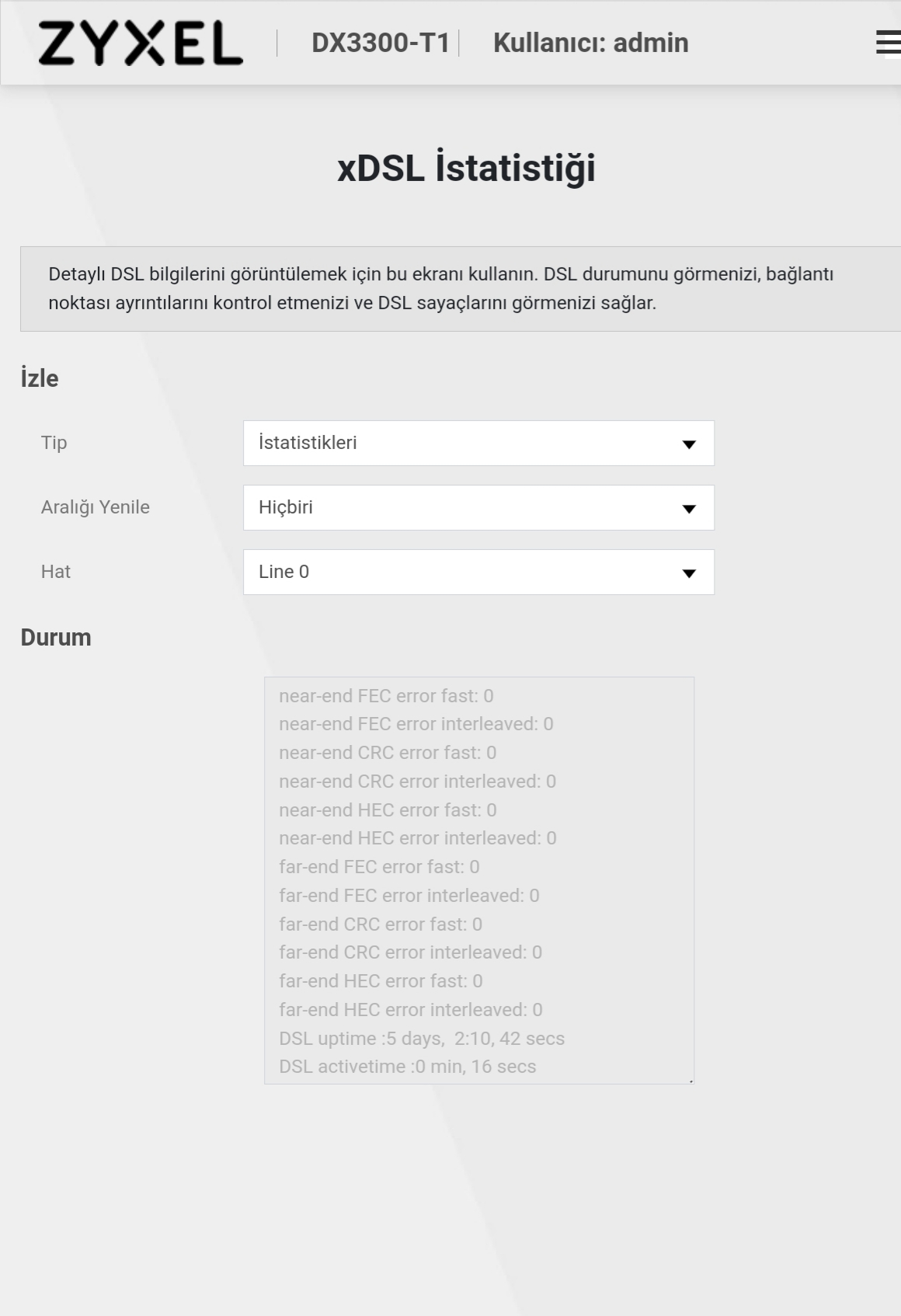
Task: Click the DSL activetime line
Action: tap(408, 1067)
